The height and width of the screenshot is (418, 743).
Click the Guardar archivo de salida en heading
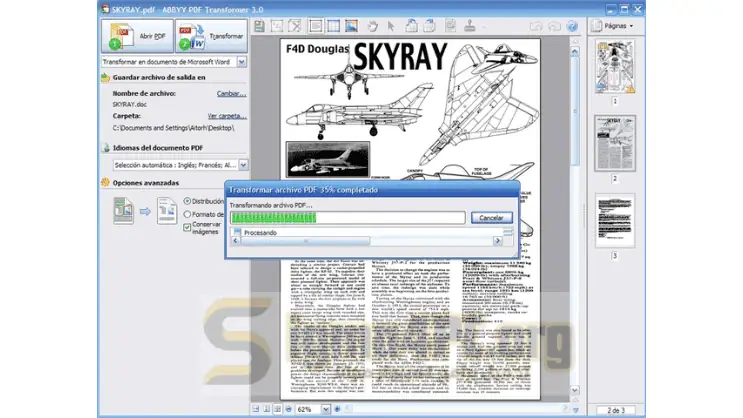(x=159, y=77)
